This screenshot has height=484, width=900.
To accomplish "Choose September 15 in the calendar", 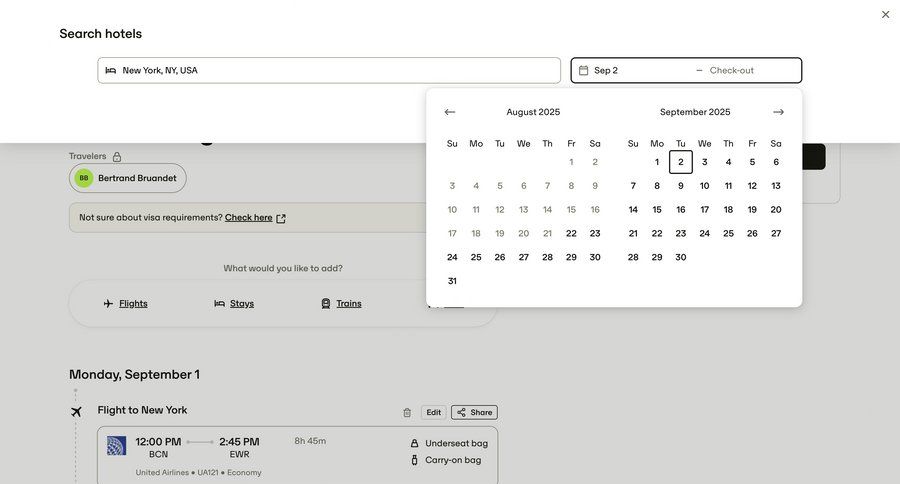I will point(657,210).
